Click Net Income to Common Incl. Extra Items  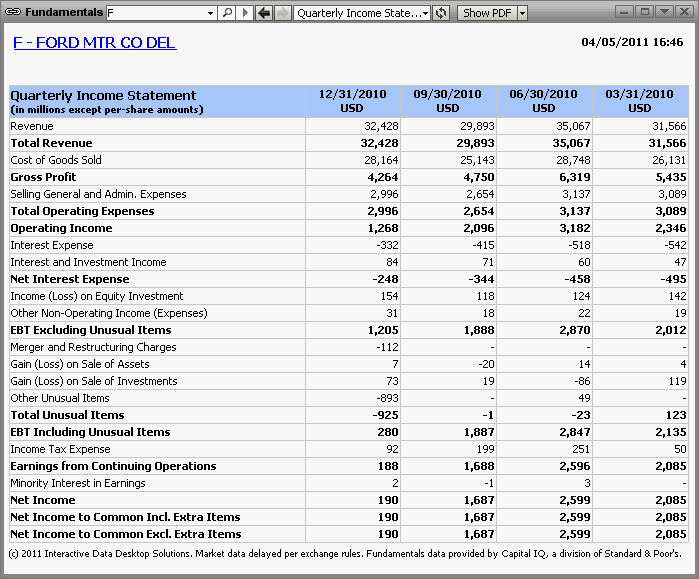[x=125, y=517]
